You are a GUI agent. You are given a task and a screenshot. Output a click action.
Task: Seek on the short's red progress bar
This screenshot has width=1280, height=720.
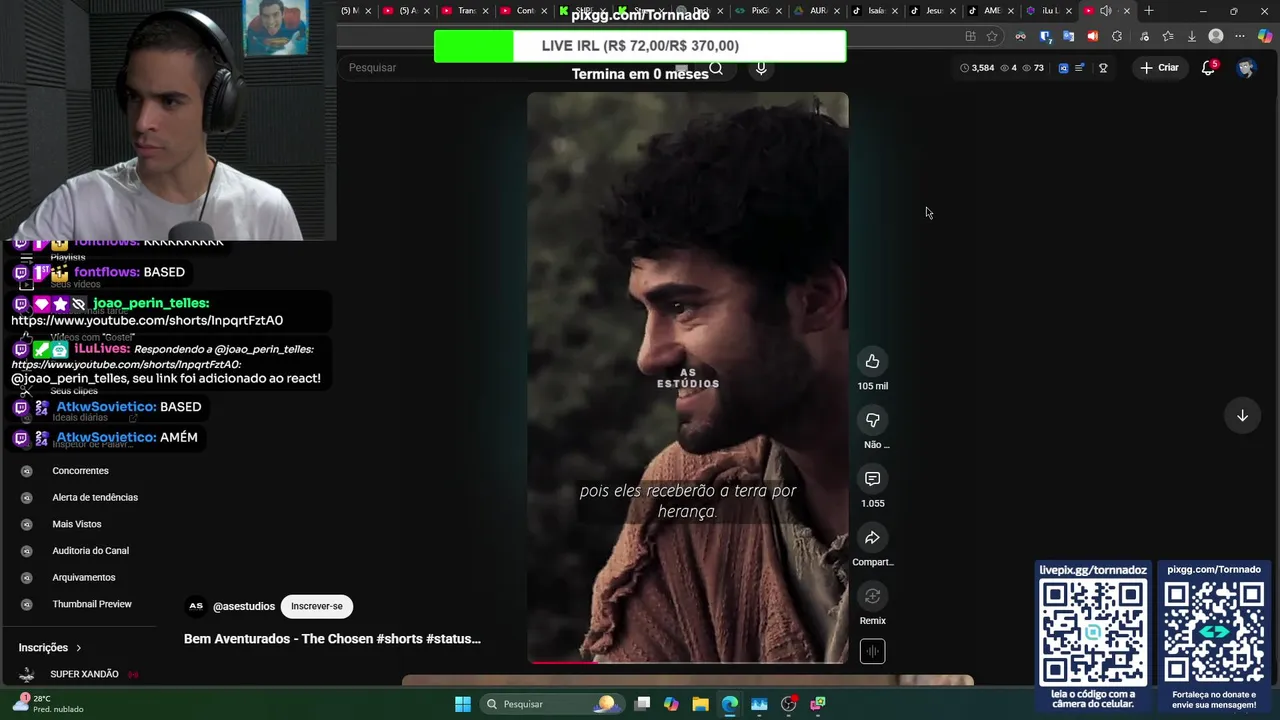(688, 661)
